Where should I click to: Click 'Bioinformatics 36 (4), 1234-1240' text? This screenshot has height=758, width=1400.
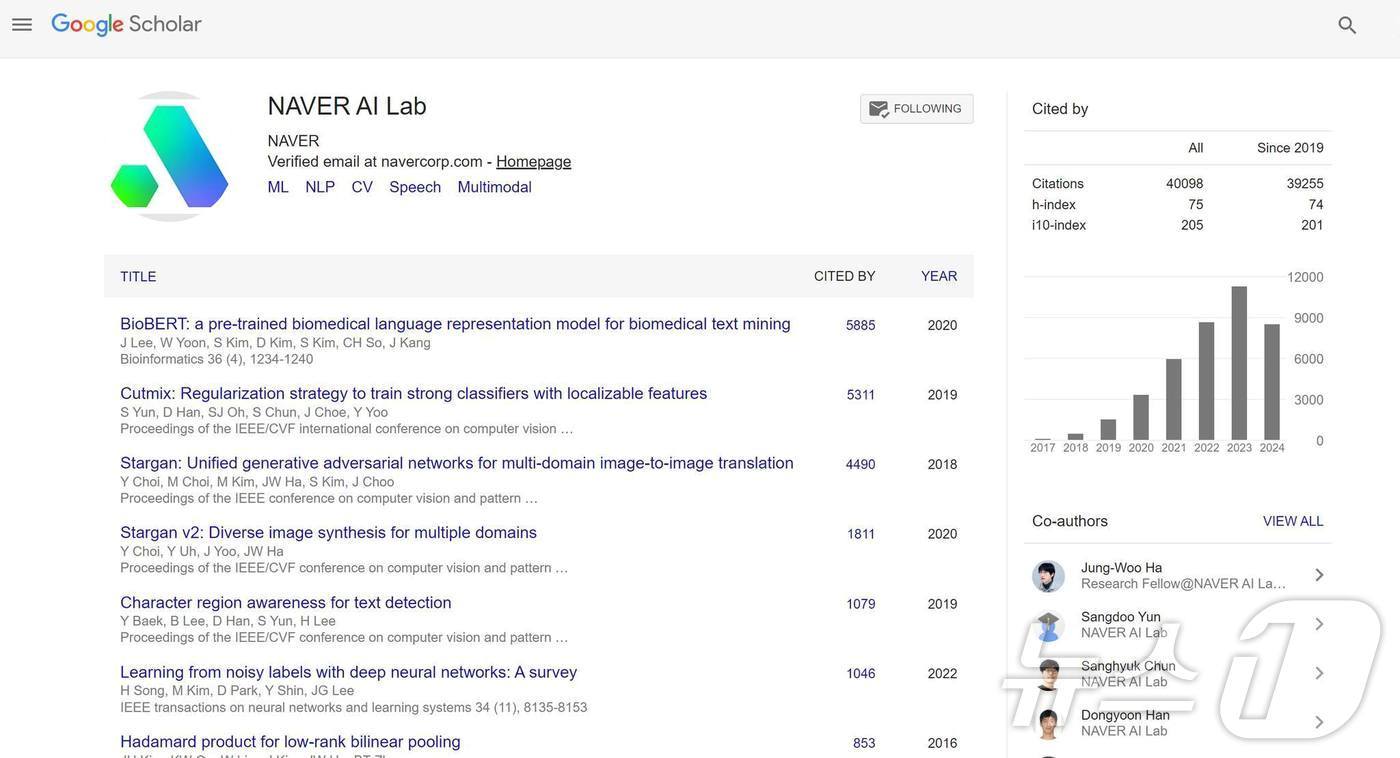(217, 359)
